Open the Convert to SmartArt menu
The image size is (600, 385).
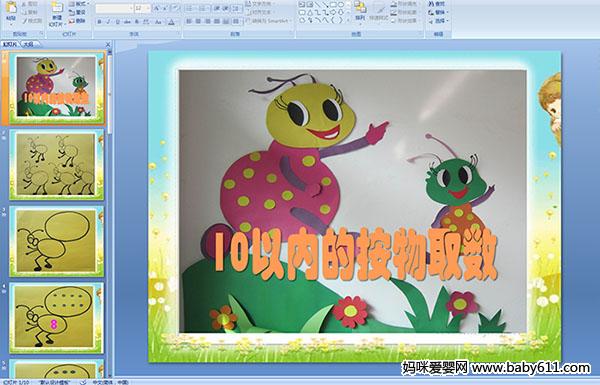269,21
